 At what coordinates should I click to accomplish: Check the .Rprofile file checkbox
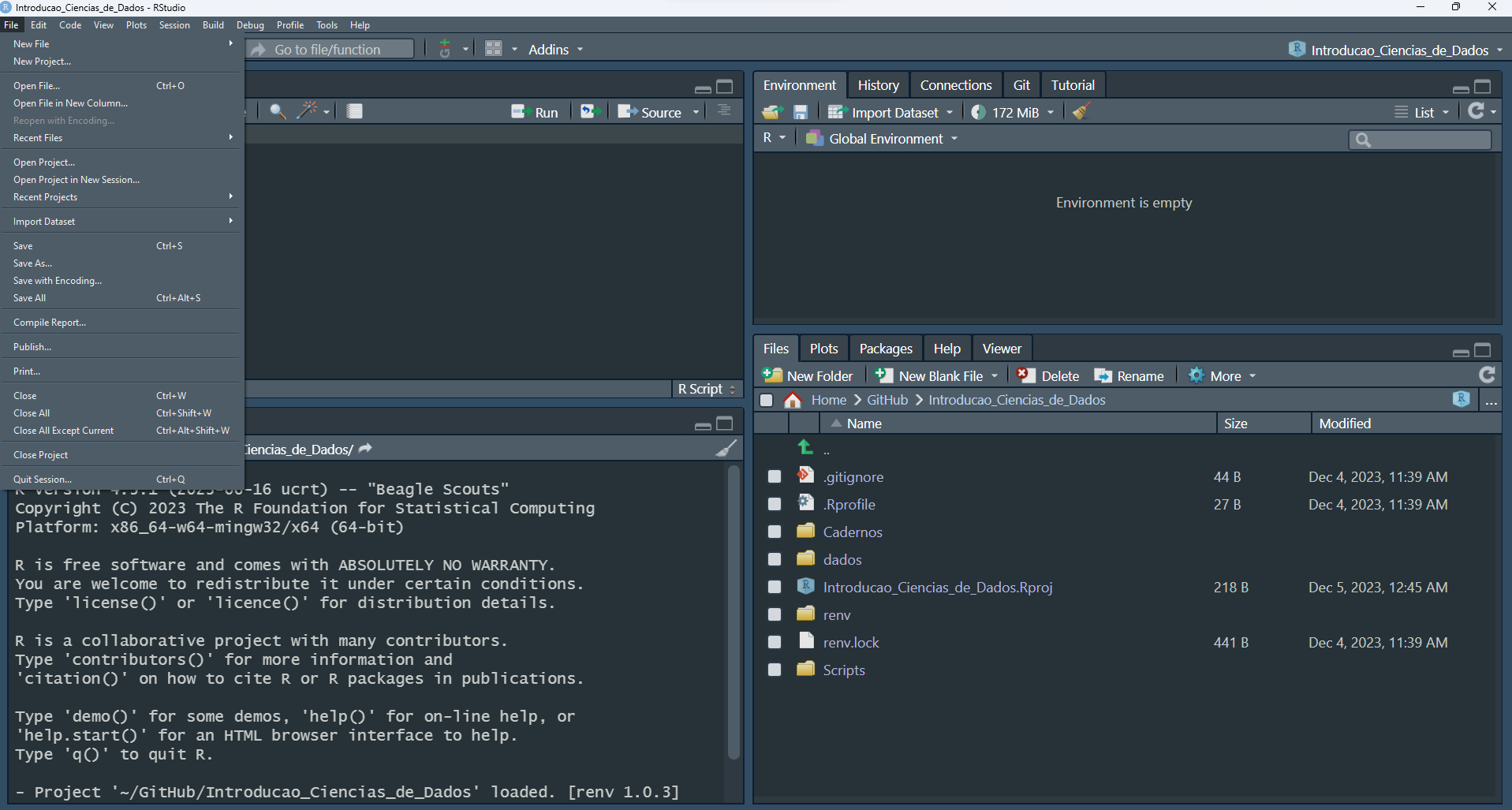[x=775, y=504]
